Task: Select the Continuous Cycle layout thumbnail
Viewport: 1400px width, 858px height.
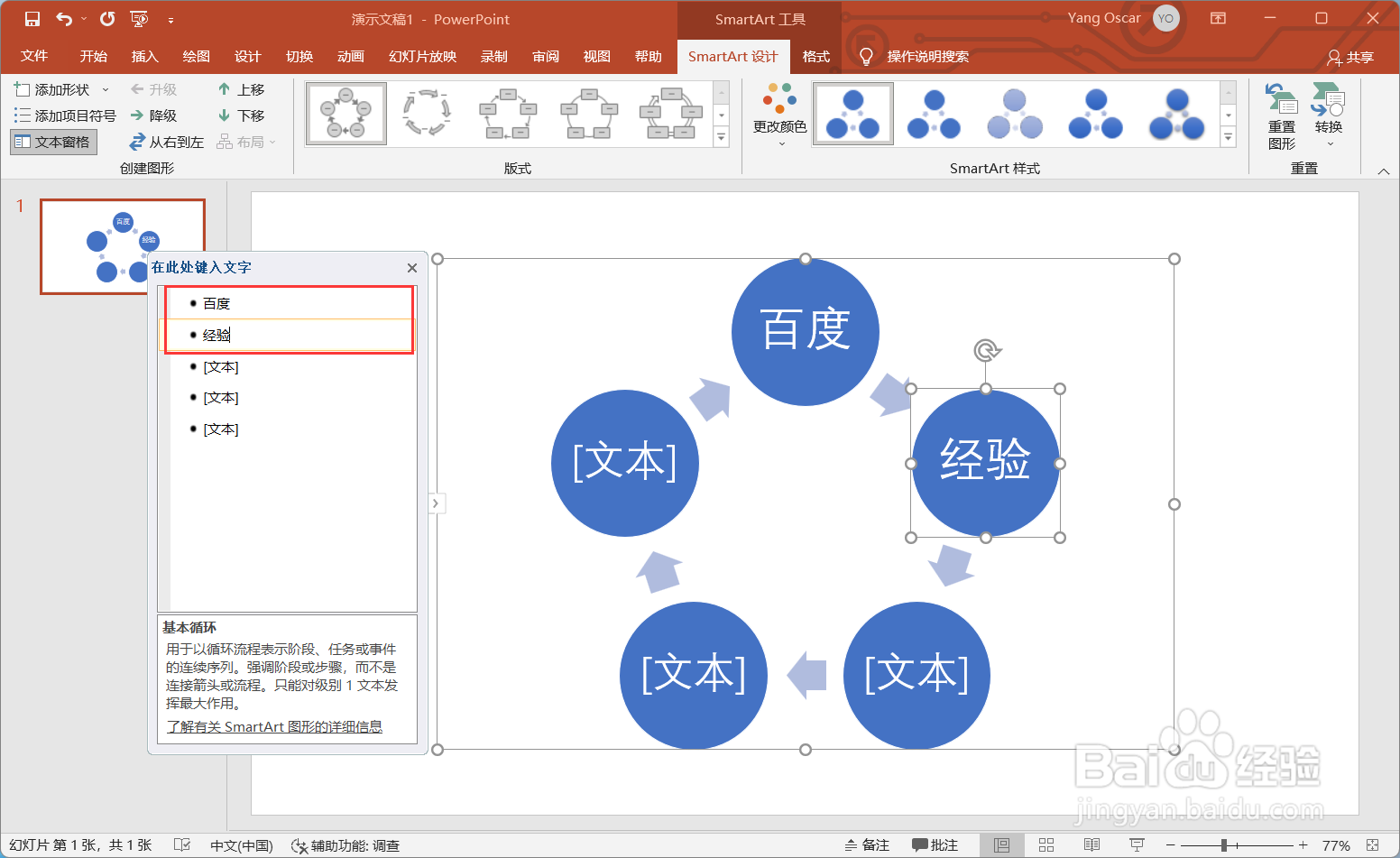Action: point(670,114)
